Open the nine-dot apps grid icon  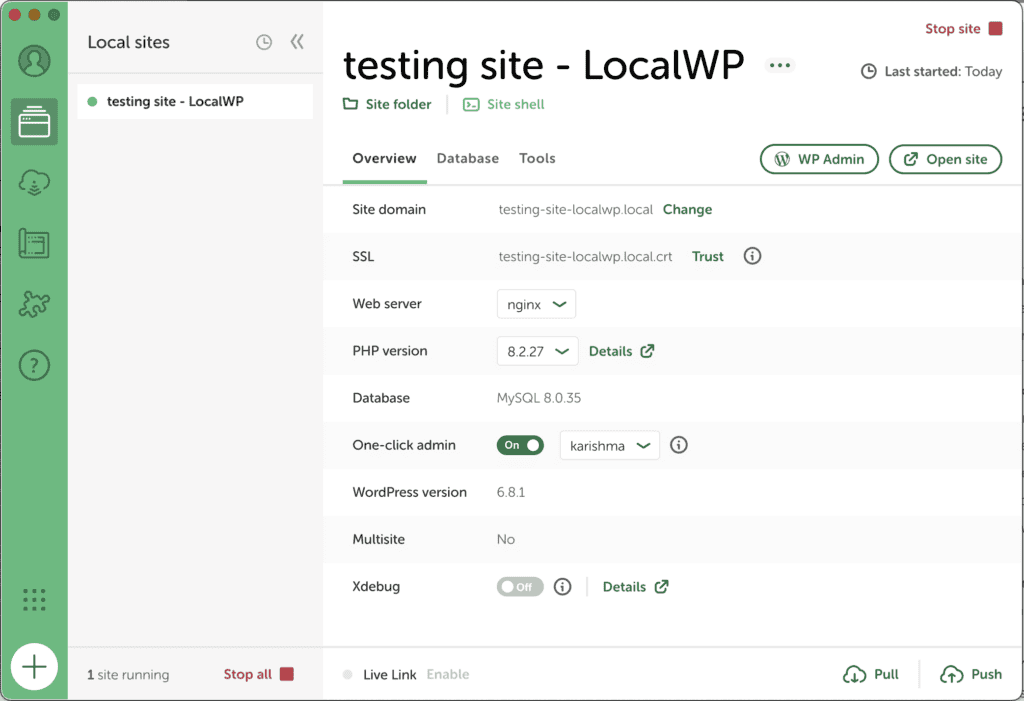(x=34, y=599)
